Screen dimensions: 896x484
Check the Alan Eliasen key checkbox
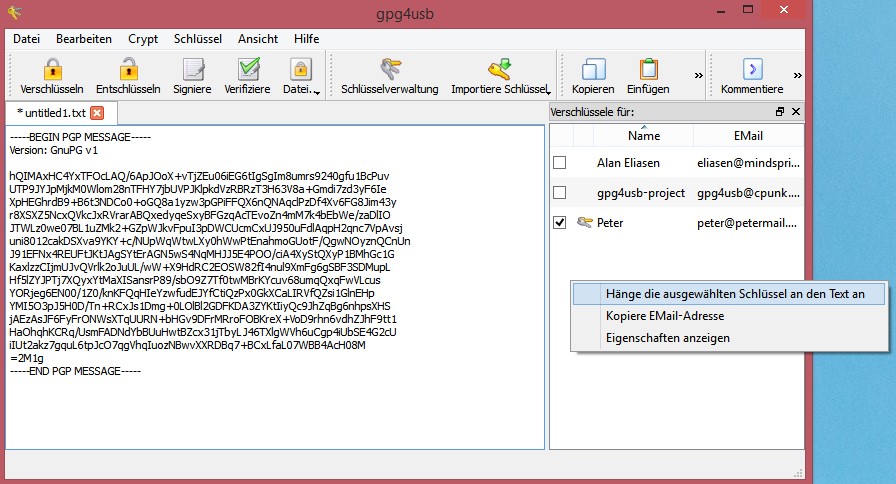(560, 162)
